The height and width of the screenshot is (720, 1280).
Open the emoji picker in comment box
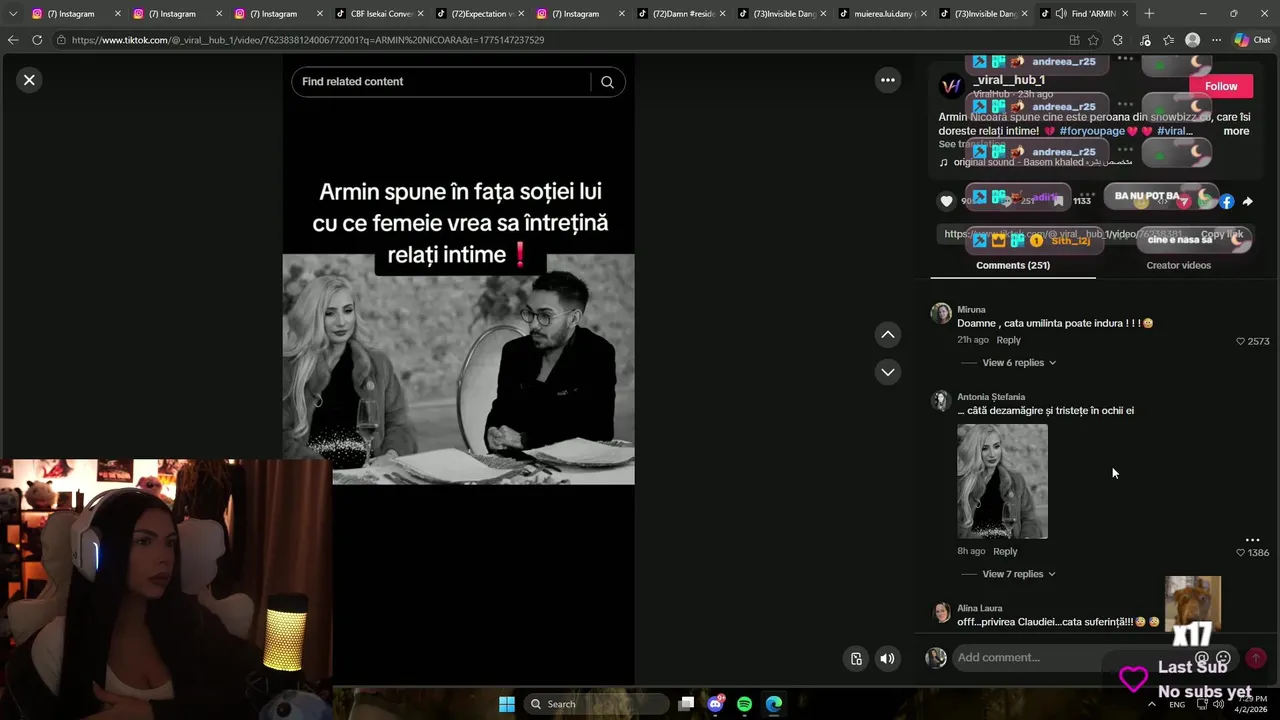(1223, 658)
